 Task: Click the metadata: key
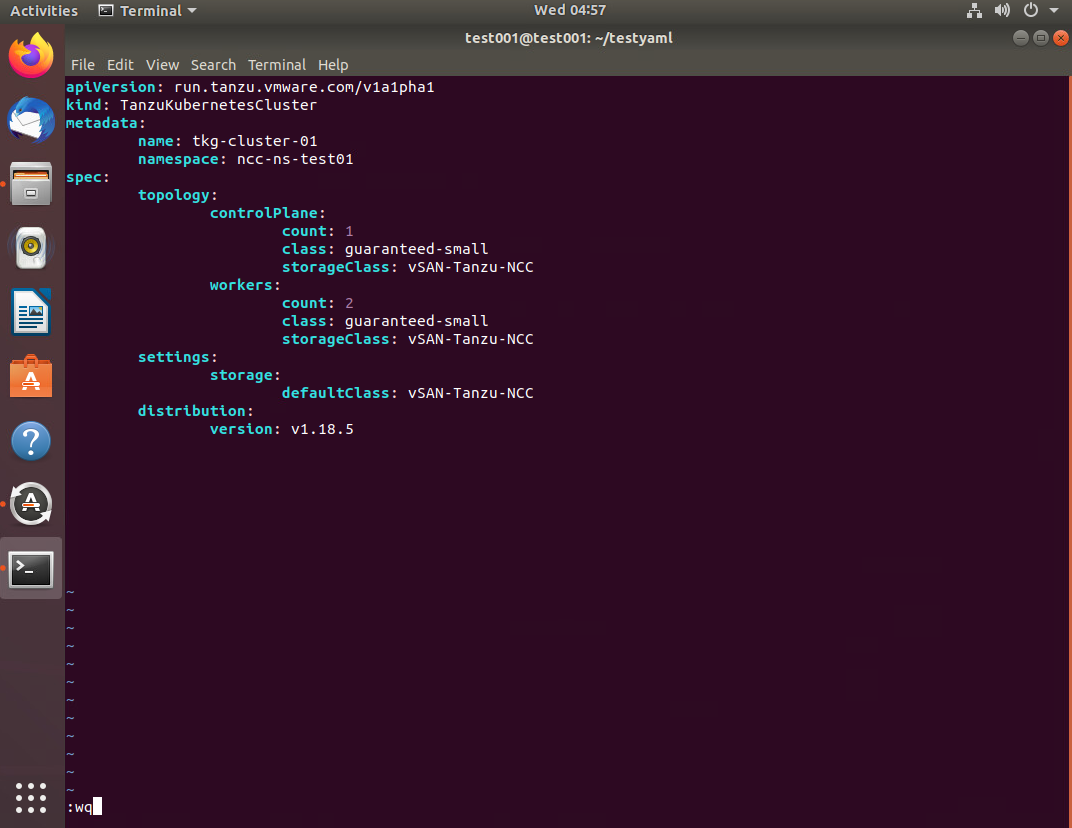(x=105, y=123)
